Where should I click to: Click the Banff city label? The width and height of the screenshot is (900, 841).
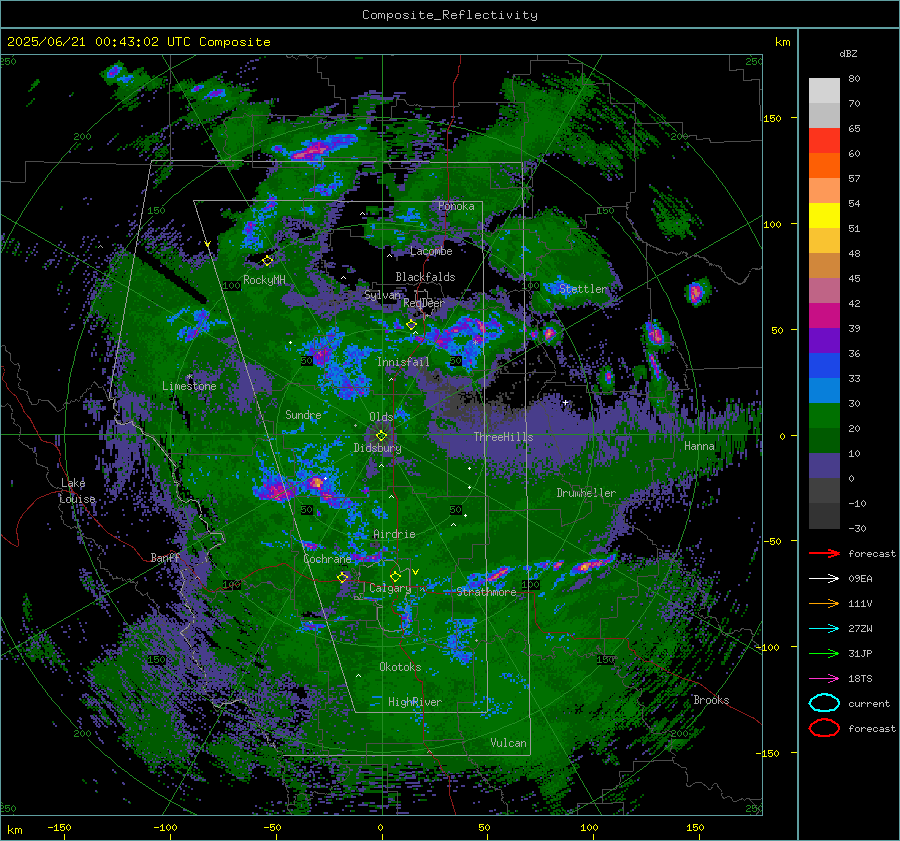coord(165,557)
